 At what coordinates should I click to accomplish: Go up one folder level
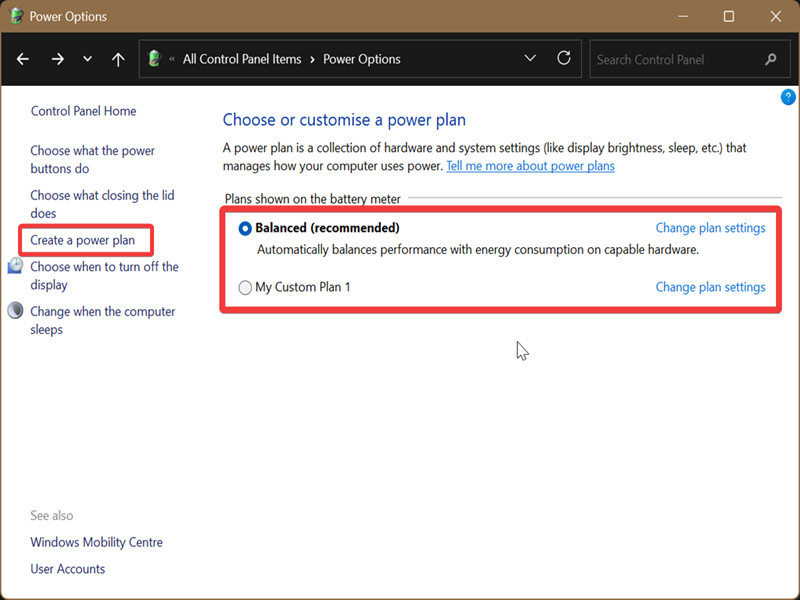pos(118,59)
